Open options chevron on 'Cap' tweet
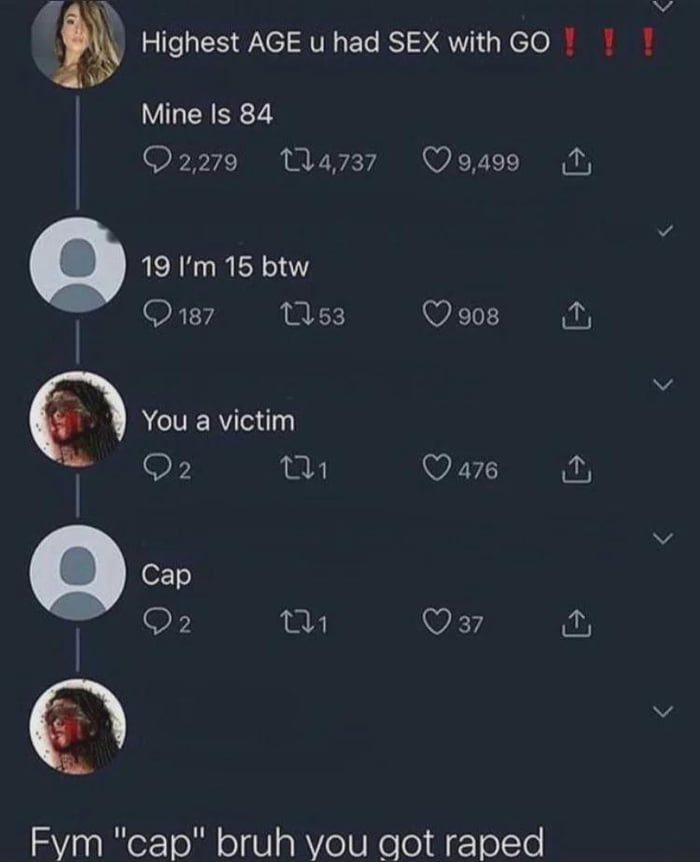 coord(663,538)
